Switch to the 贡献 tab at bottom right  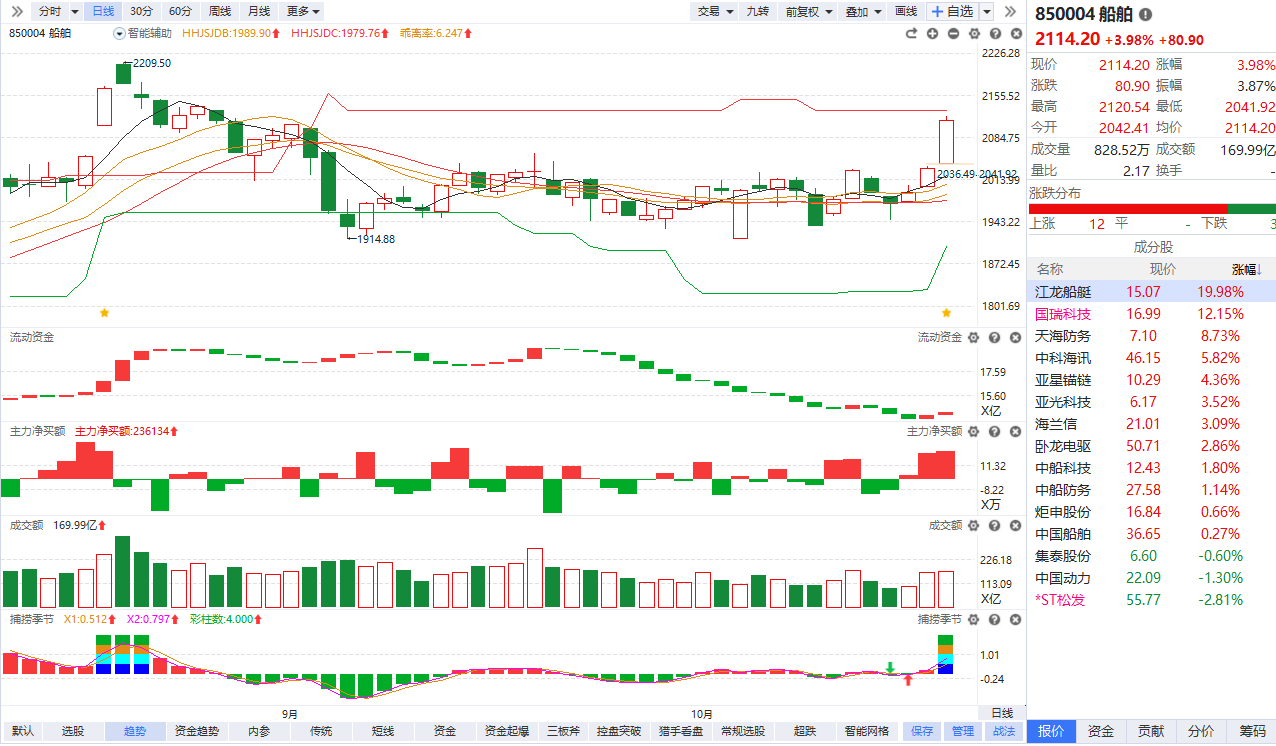coord(1151,731)
